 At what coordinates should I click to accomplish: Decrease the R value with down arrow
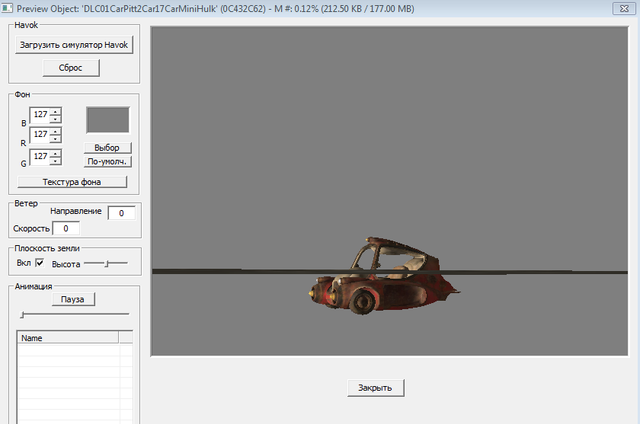(x=56, y=139)
